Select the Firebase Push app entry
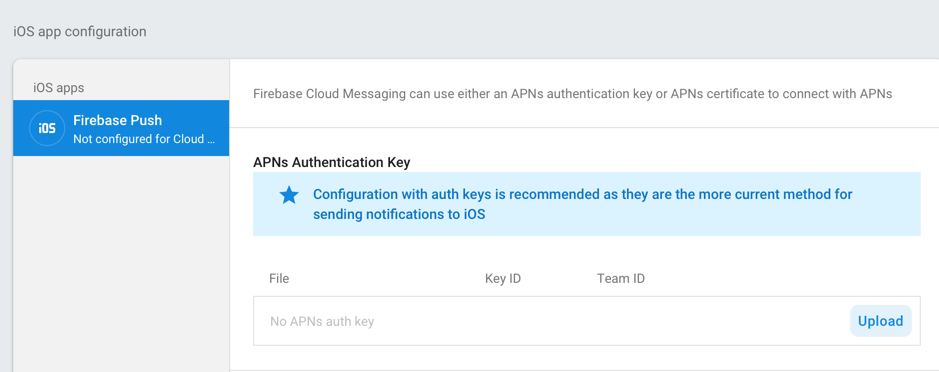Screen dimensions: 939x372 [x=121, y=128]
